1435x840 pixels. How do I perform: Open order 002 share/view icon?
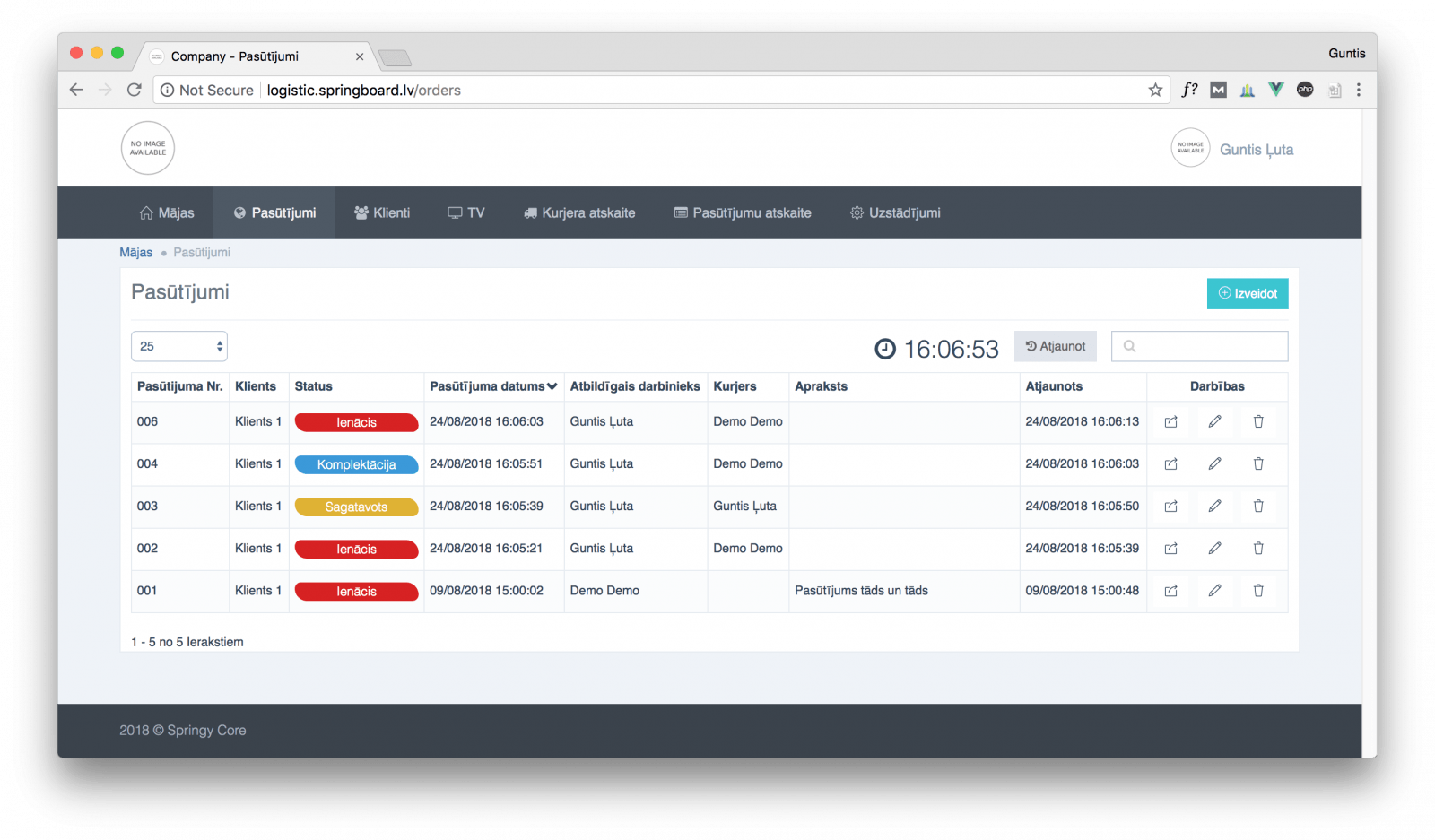(1170, 549)
